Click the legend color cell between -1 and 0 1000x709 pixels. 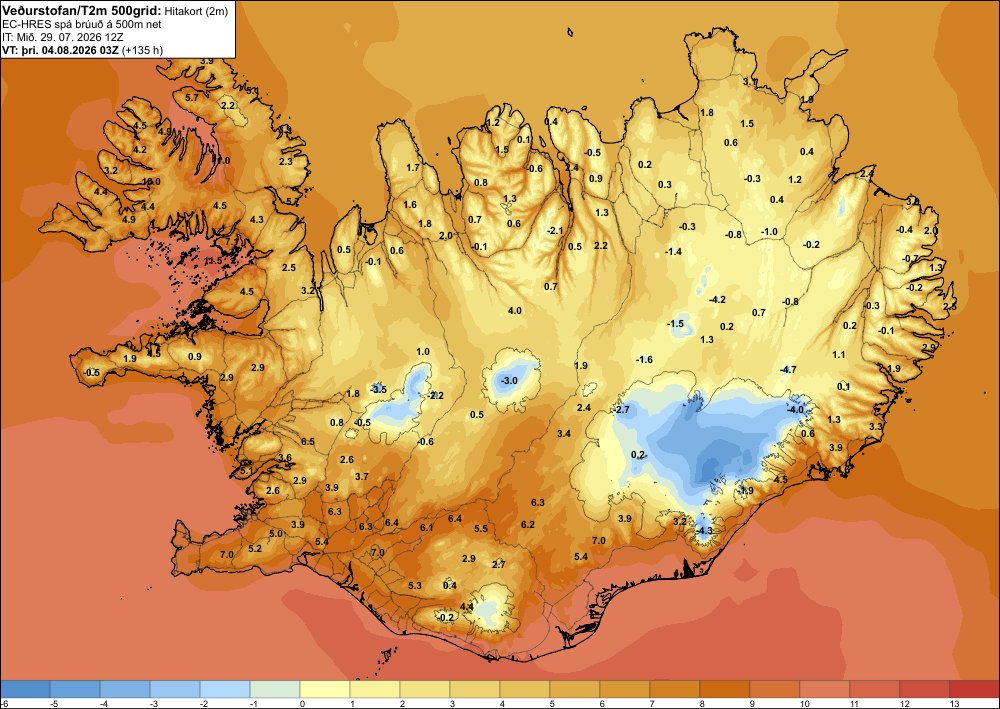point(275,689)
